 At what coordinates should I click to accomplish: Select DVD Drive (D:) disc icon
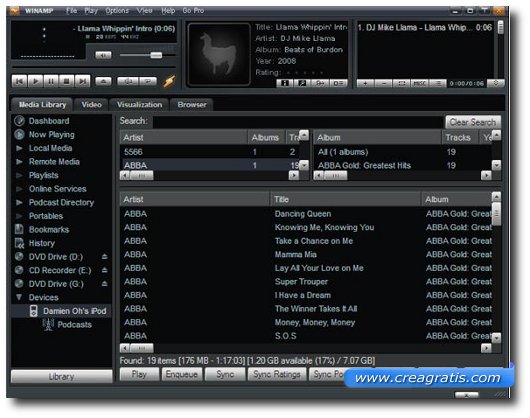point(19,256)
